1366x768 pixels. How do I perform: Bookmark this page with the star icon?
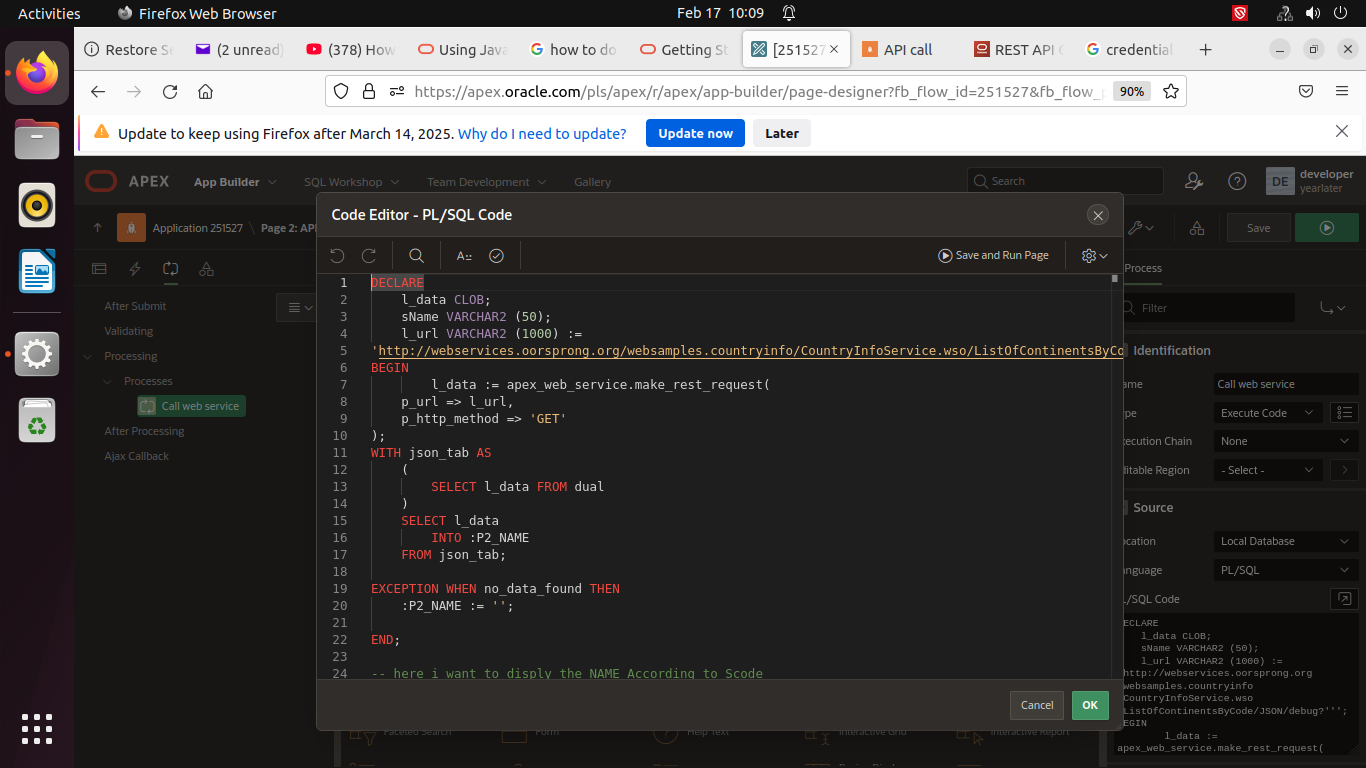tap(1169, 91)
